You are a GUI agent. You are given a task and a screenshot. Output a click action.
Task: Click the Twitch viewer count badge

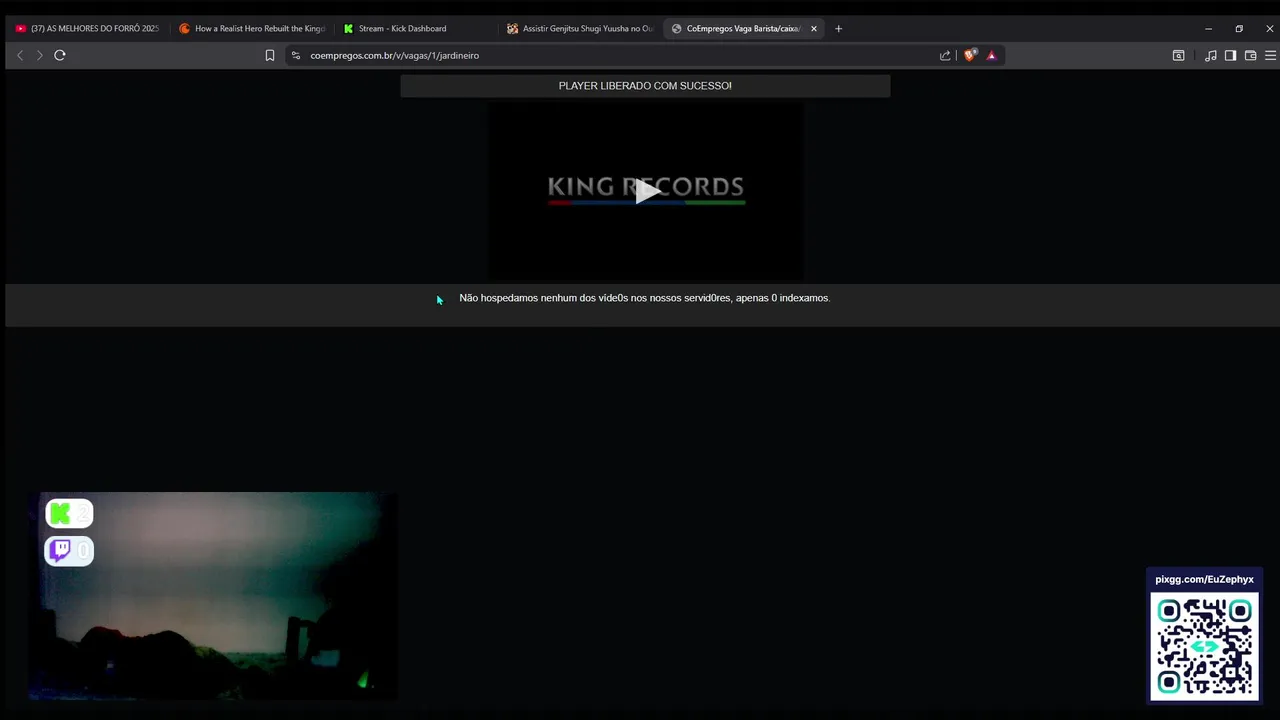tap(69, 551)
